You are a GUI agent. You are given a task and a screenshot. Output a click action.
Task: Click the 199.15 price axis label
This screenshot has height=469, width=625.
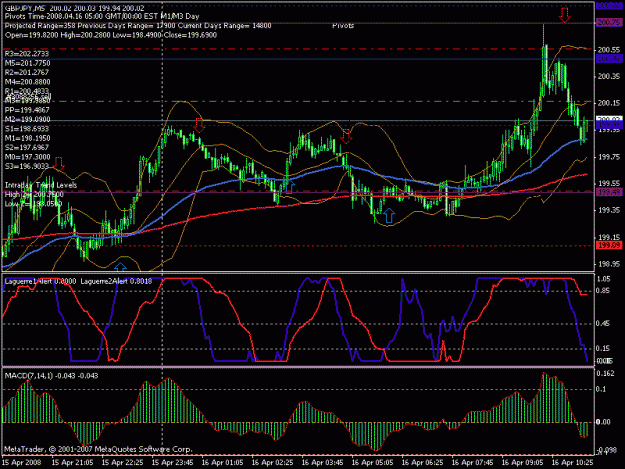coord(608,237)
